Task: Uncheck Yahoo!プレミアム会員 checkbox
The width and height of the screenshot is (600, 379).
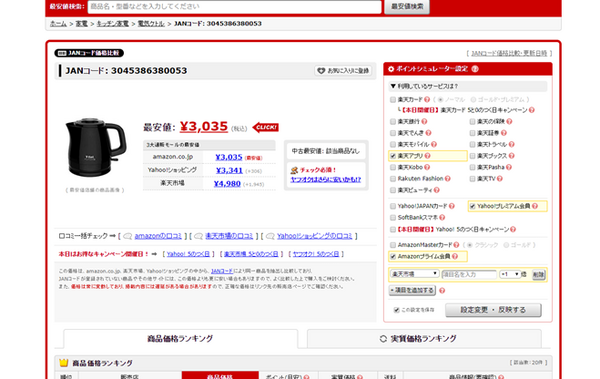Action: (472, 206)
